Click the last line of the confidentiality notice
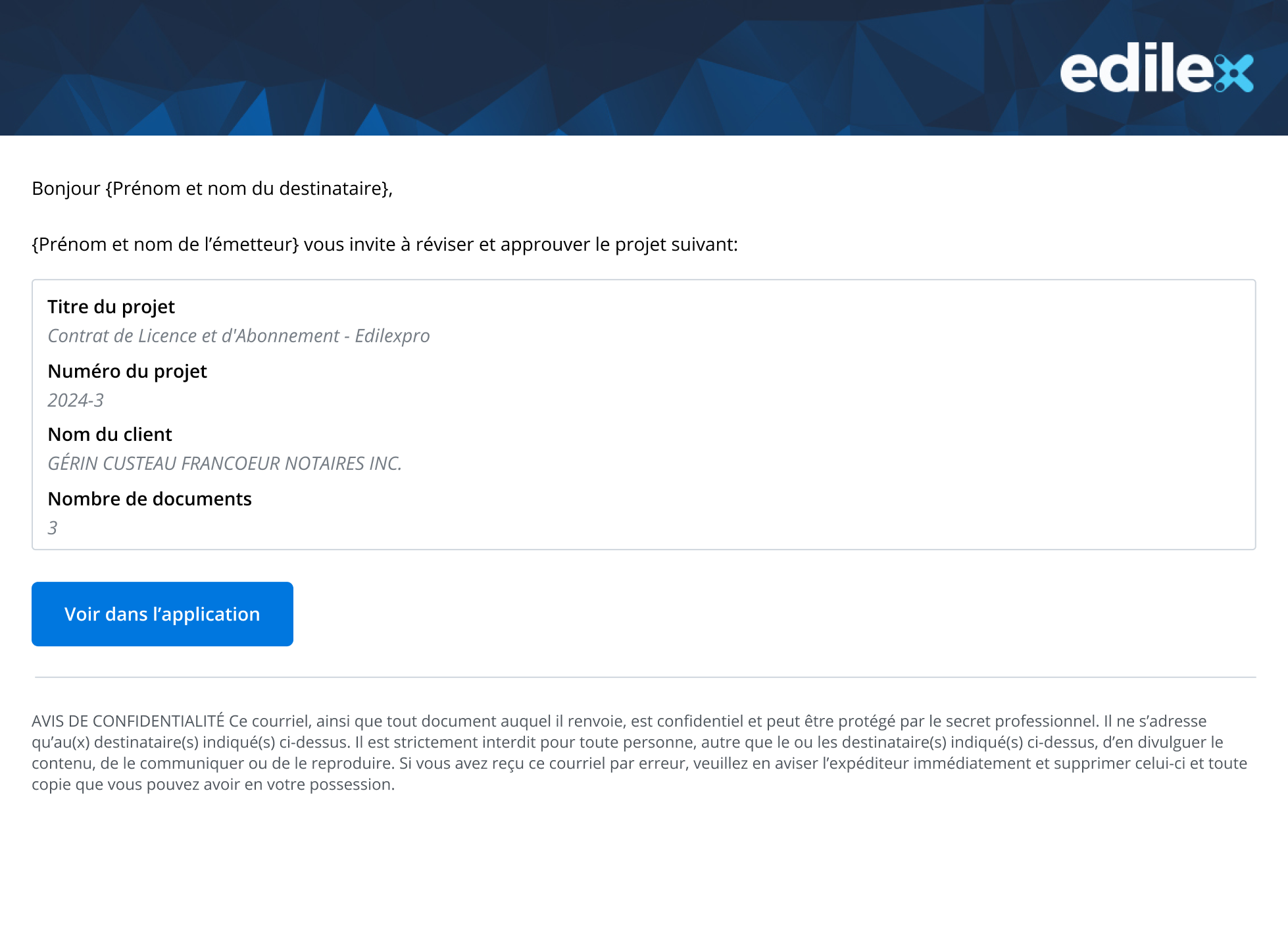Viewport: 1288px width, 949px height. pyautogui.click(x=213, y=784)
